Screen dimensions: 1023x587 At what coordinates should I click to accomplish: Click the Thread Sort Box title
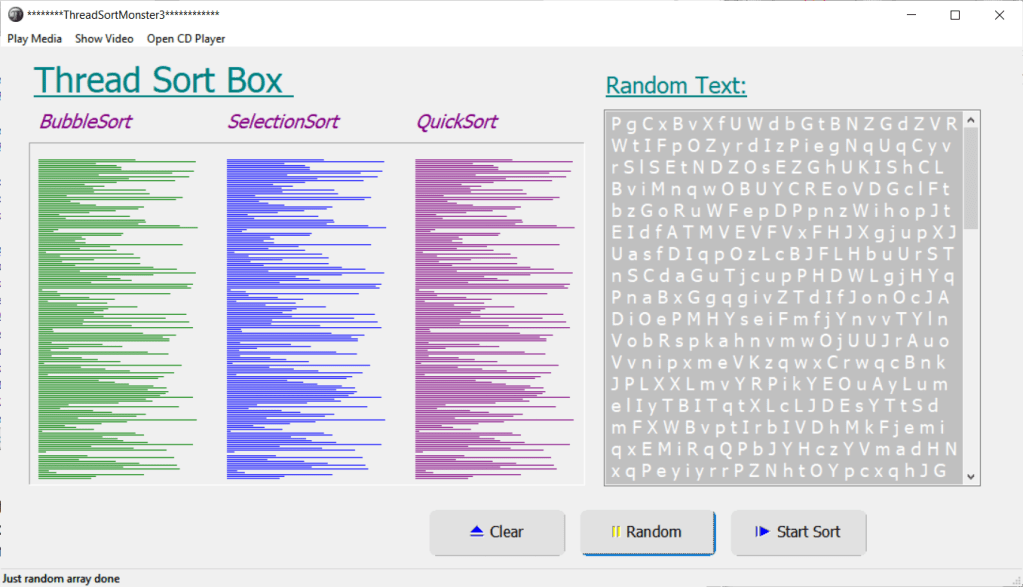[160, 80]
